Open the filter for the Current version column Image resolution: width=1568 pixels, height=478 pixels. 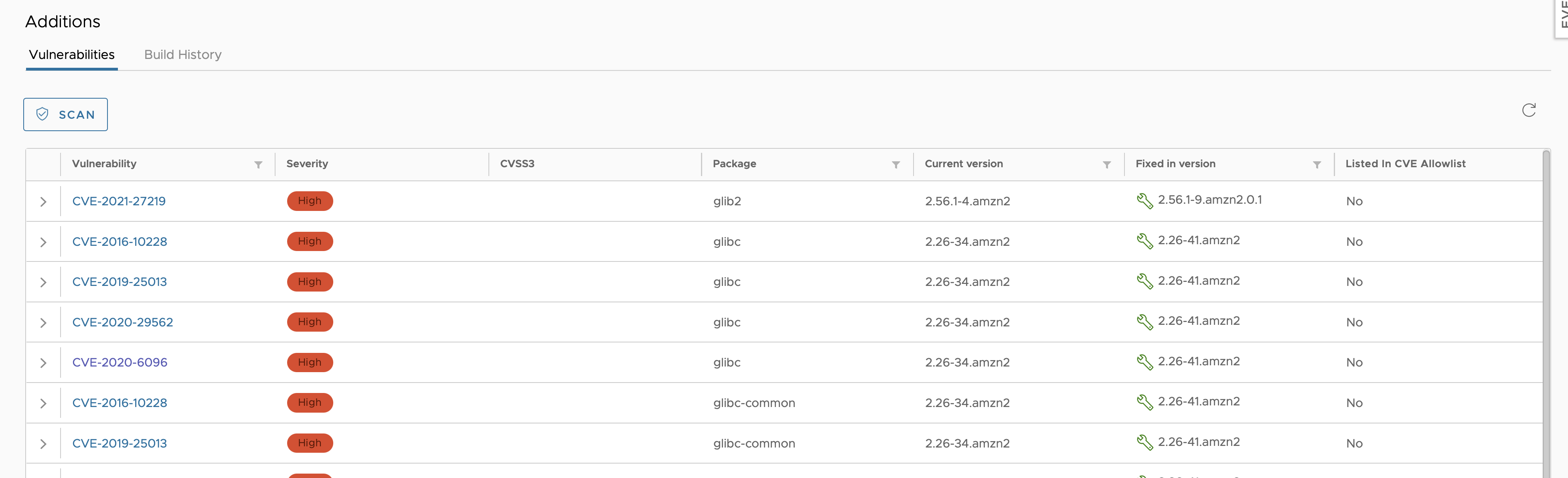[x=1106, y=164]
